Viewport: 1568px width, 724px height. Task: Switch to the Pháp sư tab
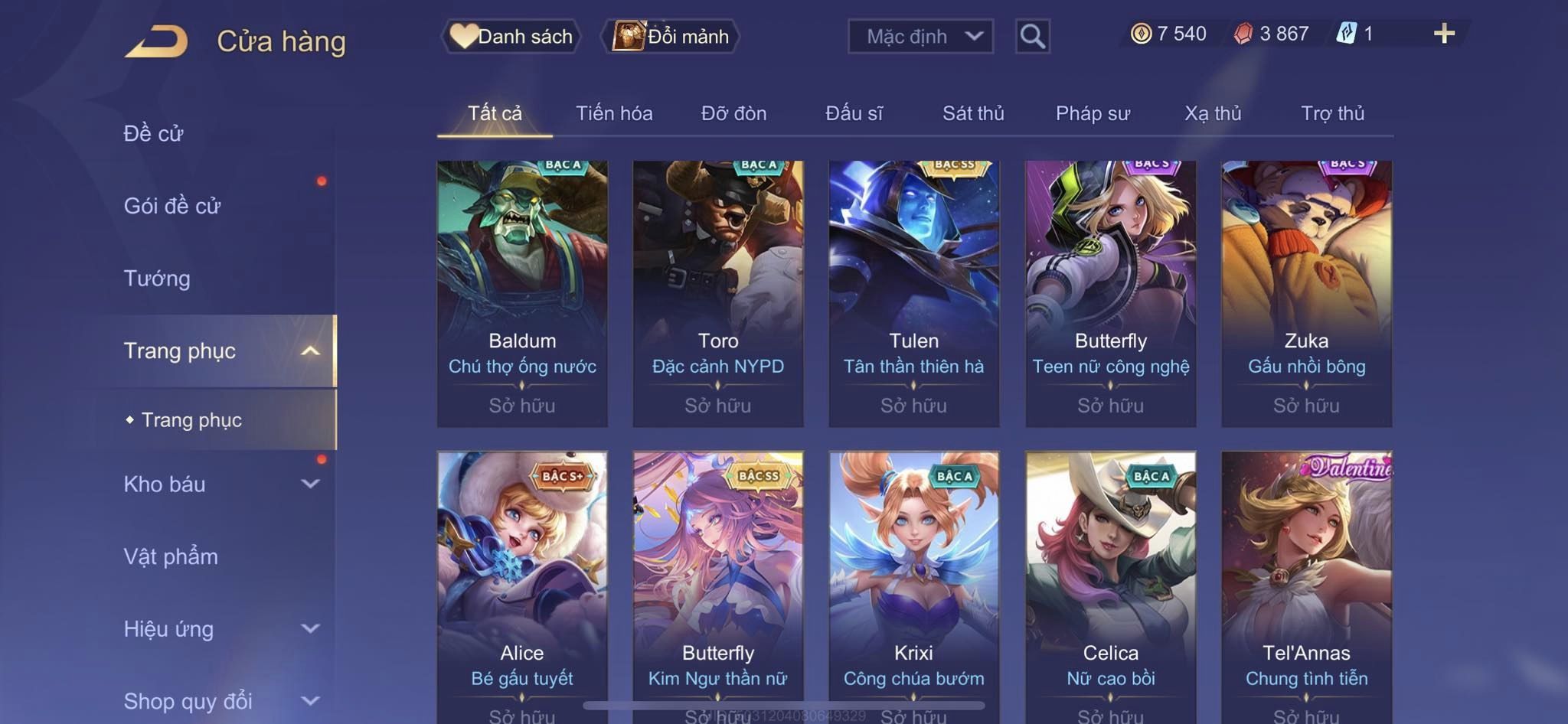coord(1093,113)
